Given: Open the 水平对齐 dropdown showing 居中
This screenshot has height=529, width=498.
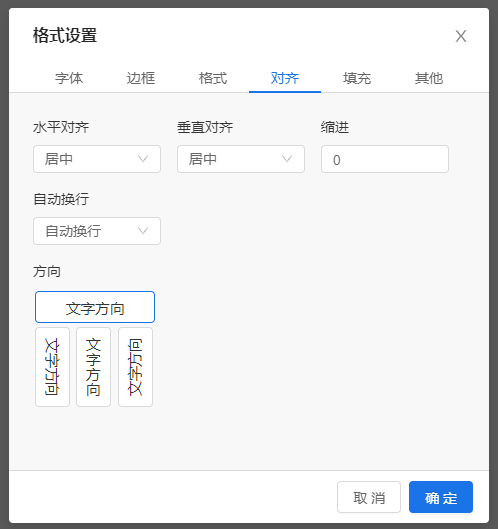Looking at the screenshot, I should [x=97, y=159].
